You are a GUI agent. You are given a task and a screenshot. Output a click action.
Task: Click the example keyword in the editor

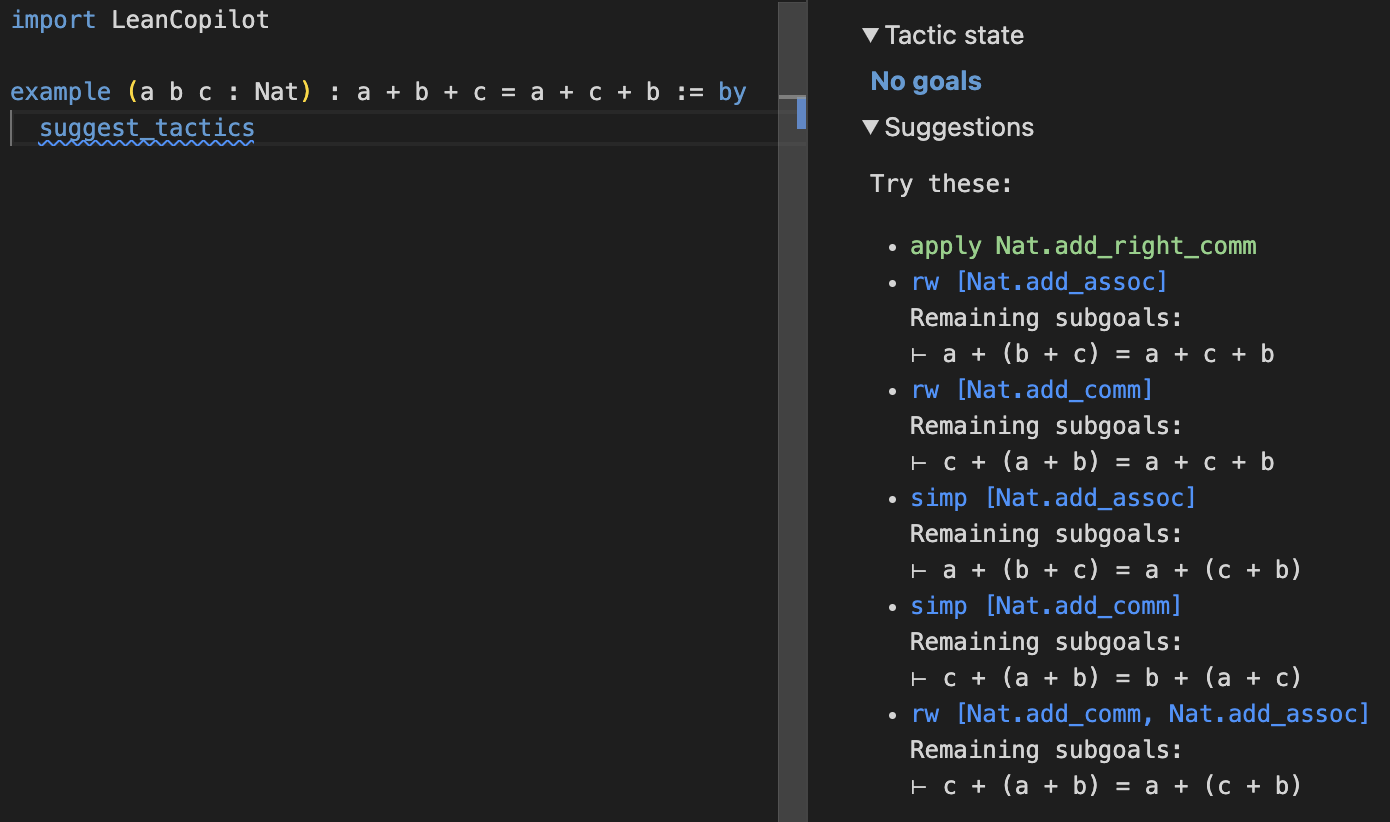pyautogui.click(x=60, y=91)
